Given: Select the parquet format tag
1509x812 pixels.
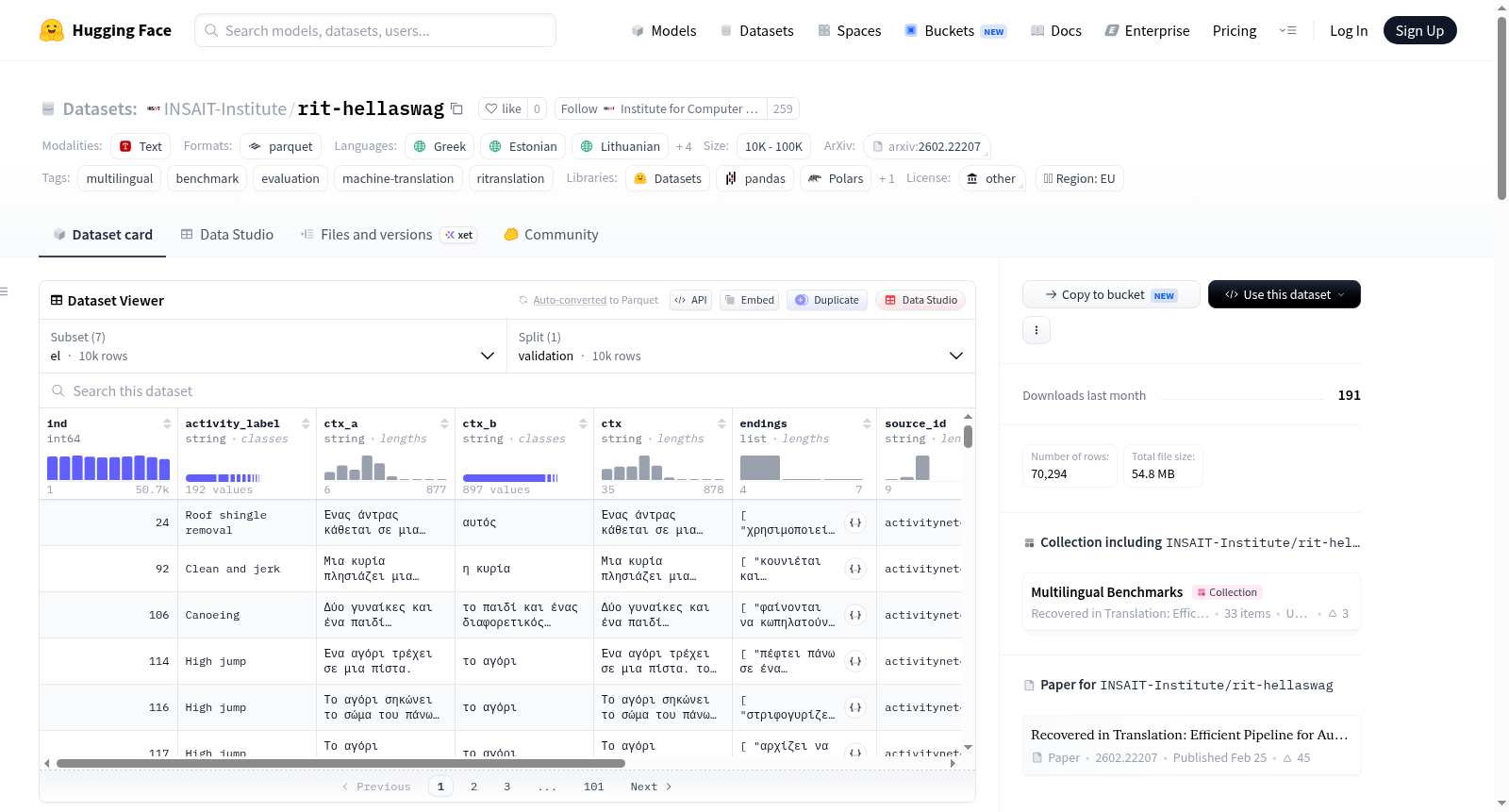Looking at the screenshot, I should click(280, 146).
